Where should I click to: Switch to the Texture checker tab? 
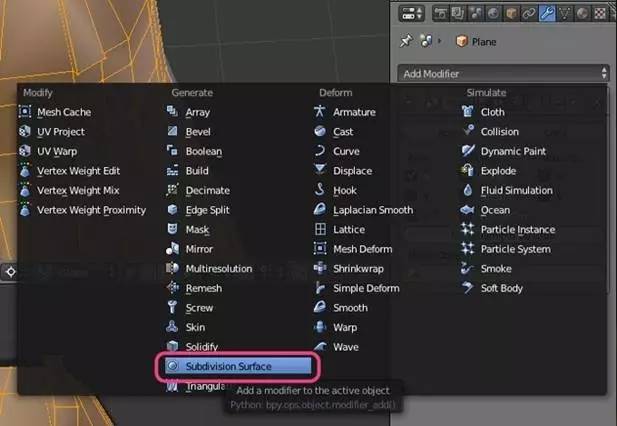[600, 13]
